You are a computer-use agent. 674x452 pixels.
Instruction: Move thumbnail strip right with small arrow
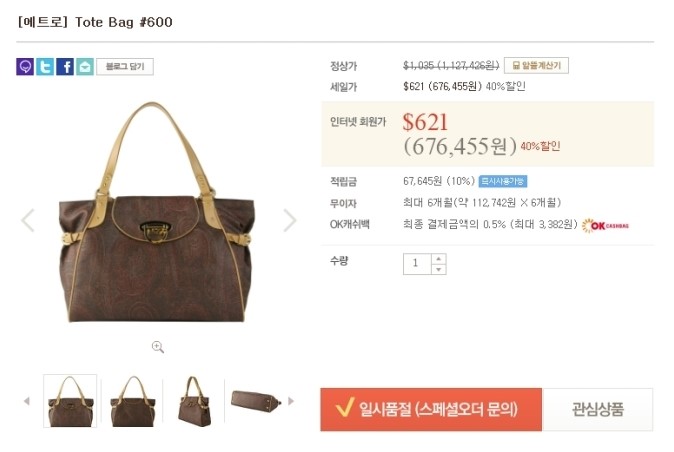(291, 401)
